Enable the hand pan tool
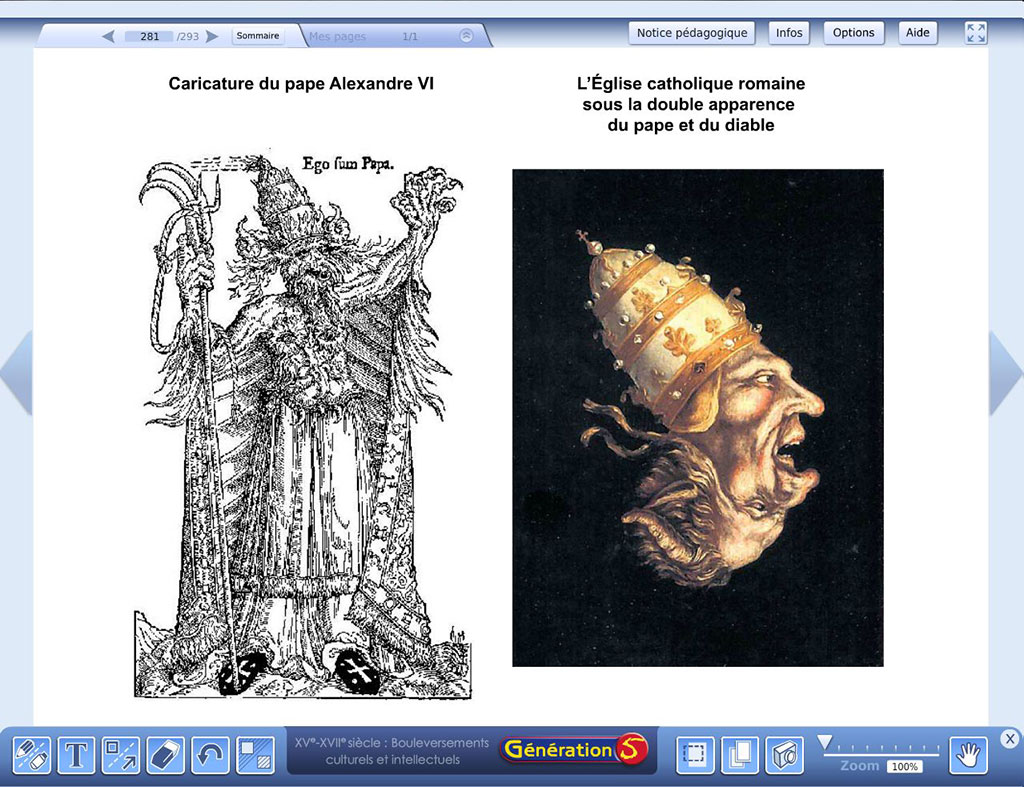The height and width of the screenshot is (787, 1024). [968, 755]
